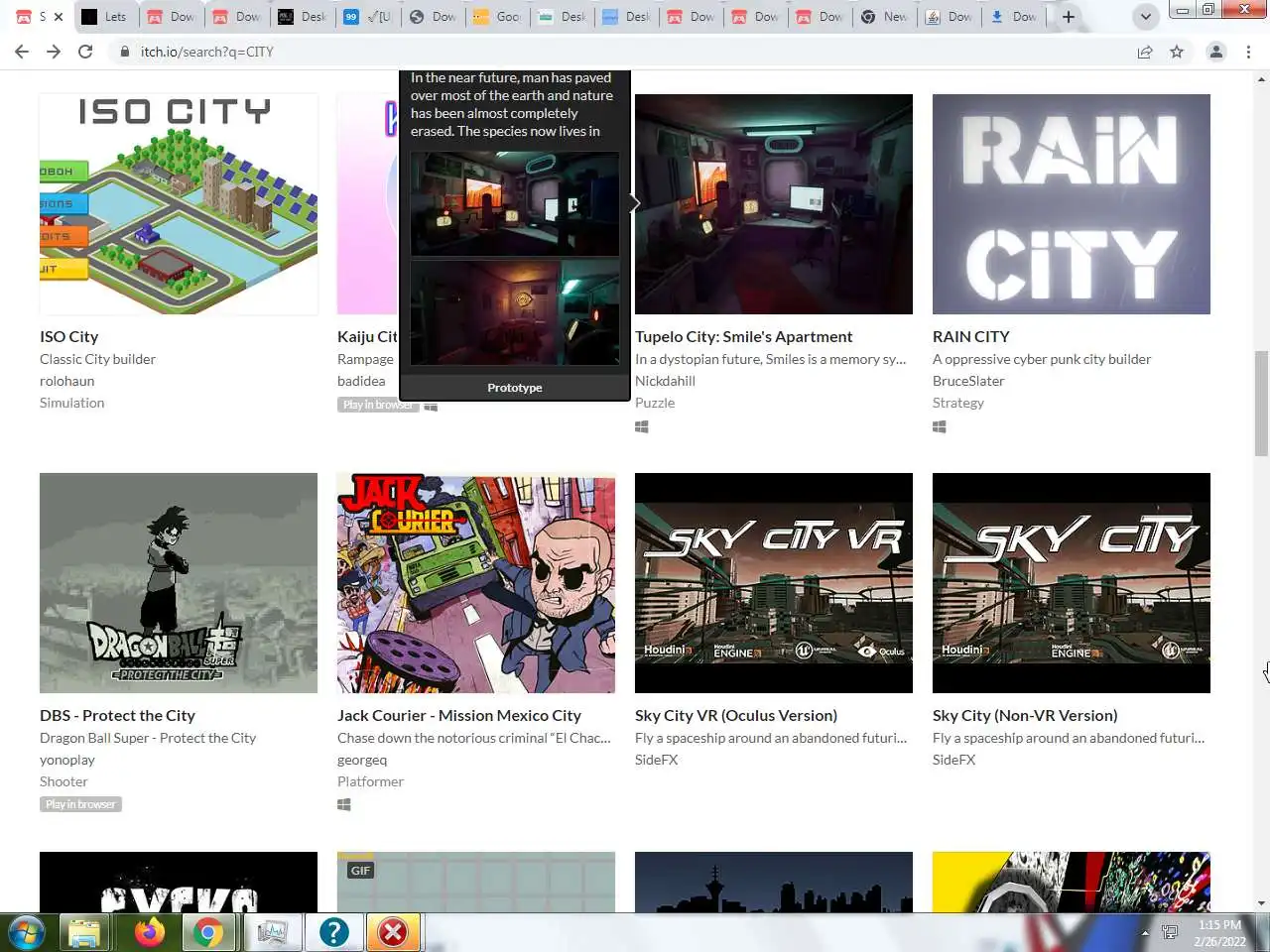The width and height of the screenshot is (1270, 952).
Task: Visit SideFX under Sky City Non-VR
Action: click(953, 760)
